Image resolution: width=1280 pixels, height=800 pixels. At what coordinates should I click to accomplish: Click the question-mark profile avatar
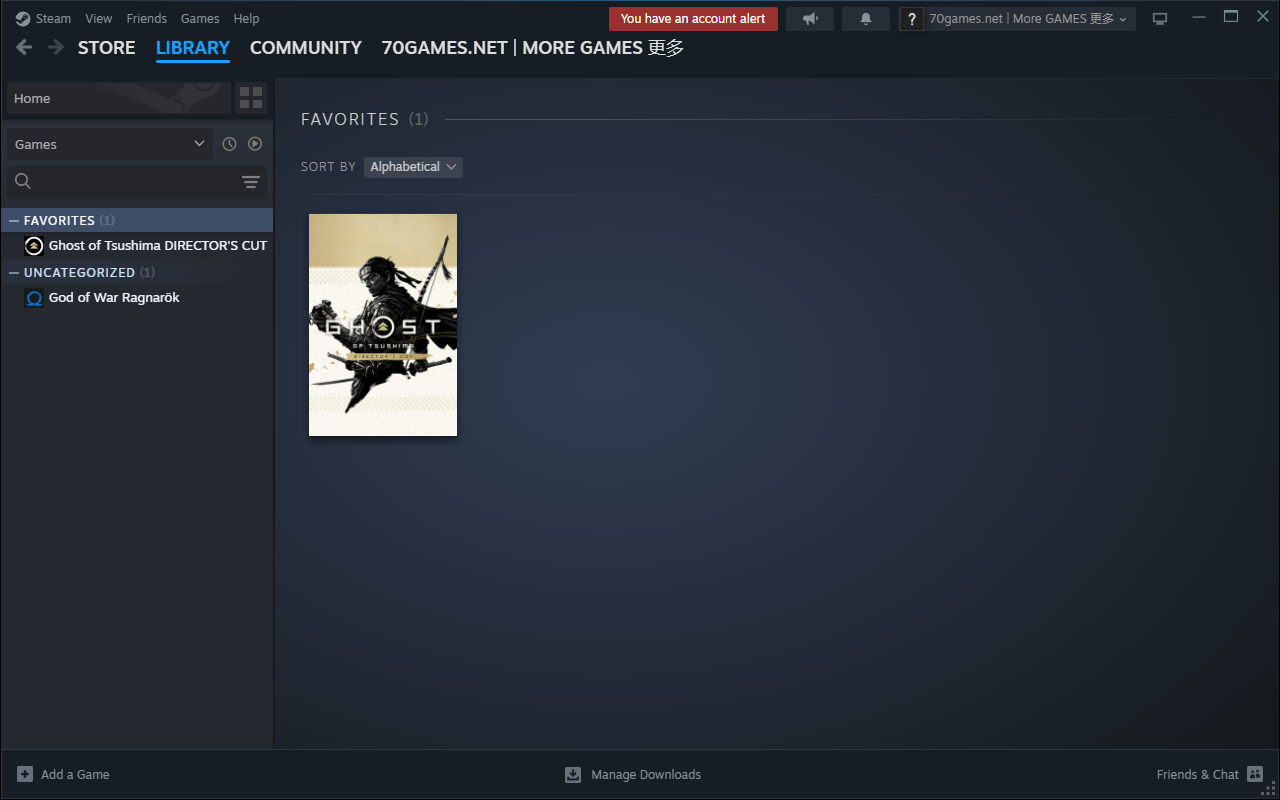click(x=911, y=19)
